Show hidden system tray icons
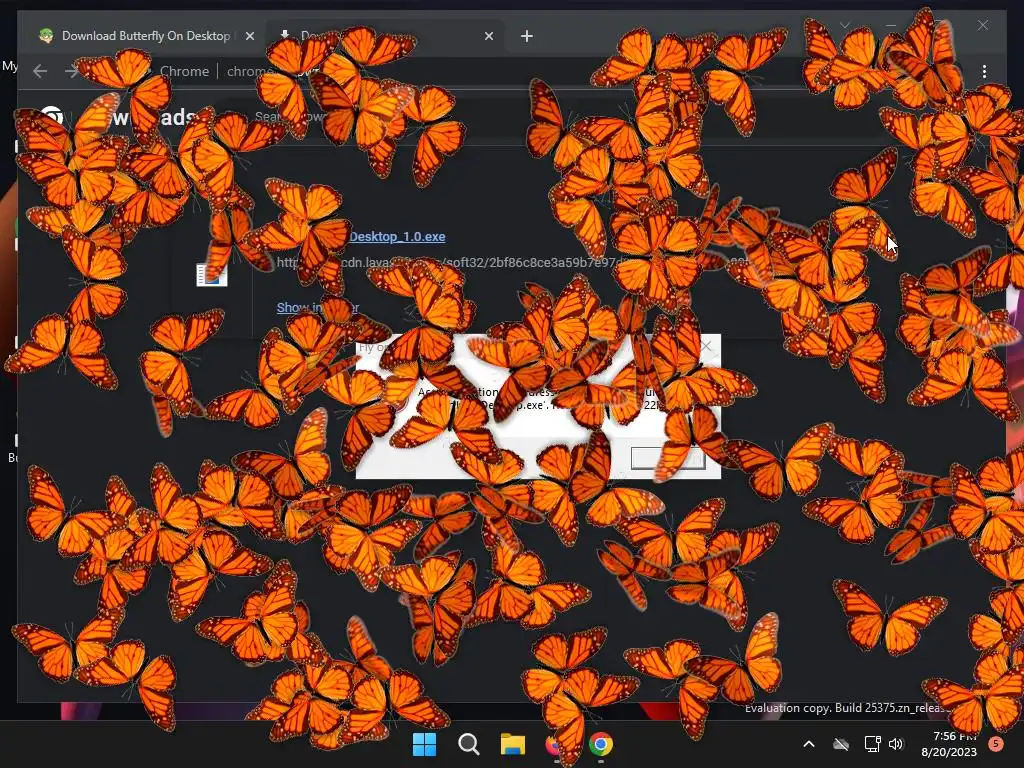This screenshot has width=1024, height=768. 808,744
